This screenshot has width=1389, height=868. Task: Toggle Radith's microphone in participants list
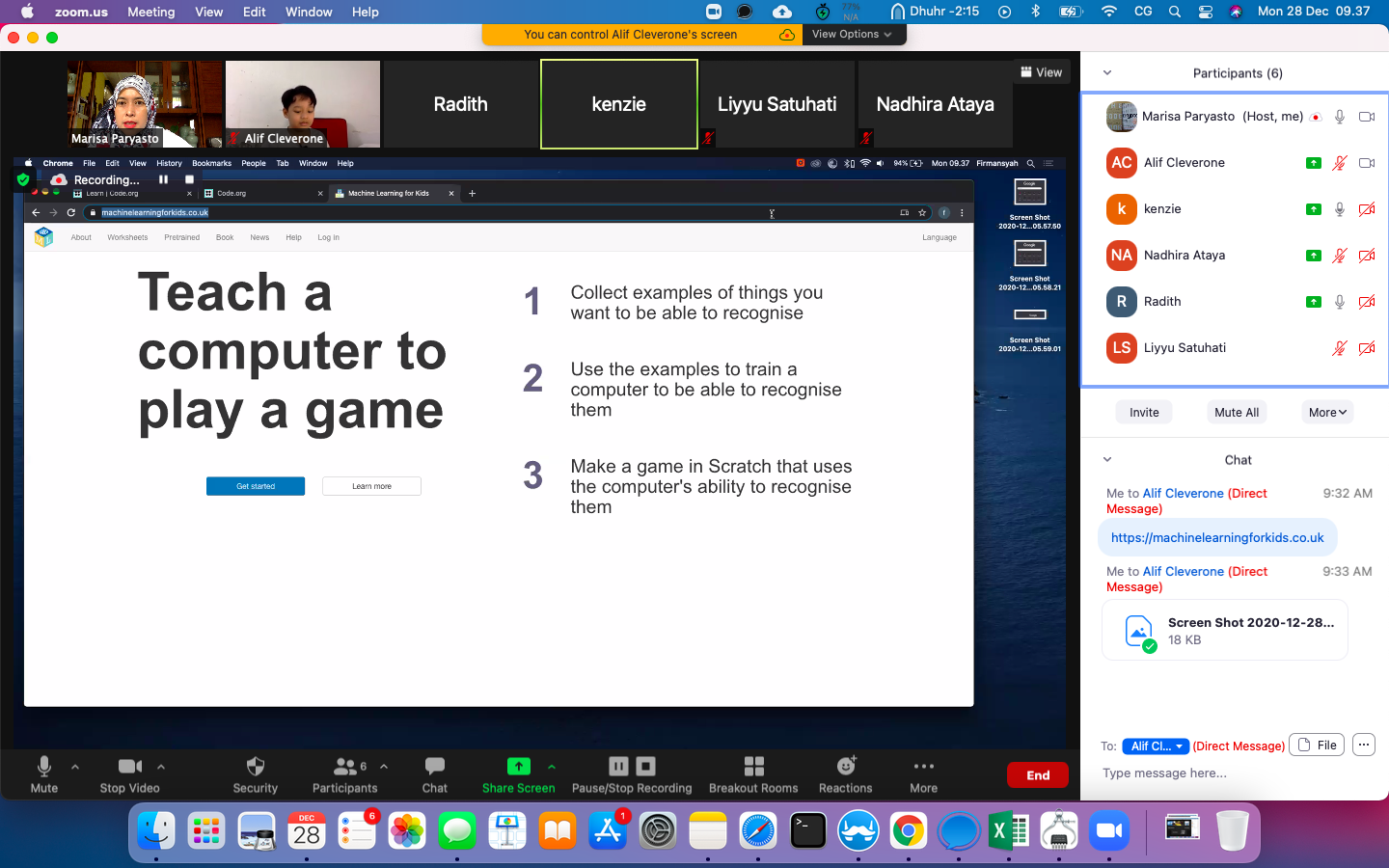pyautogui.click(x=1340, y=302)
